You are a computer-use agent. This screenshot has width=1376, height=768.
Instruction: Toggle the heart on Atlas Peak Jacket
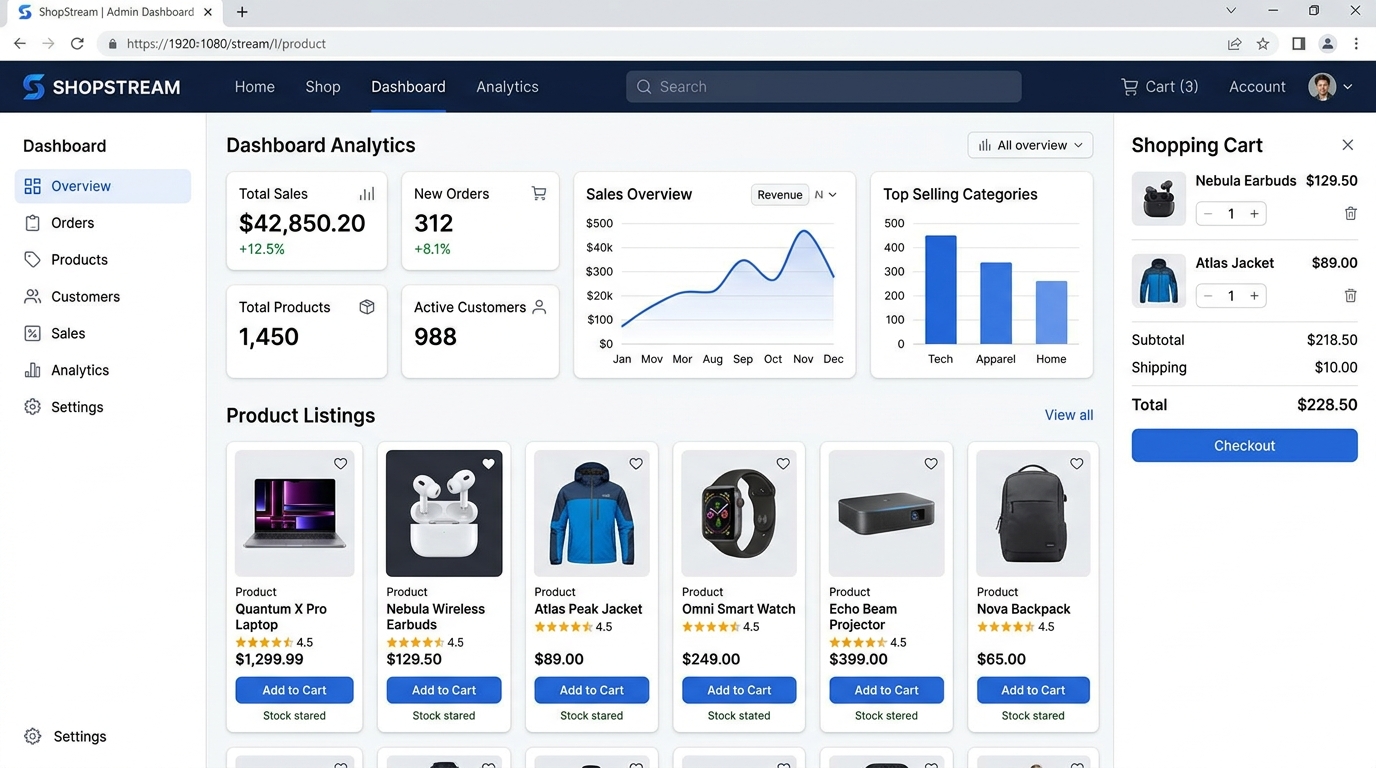coord(636,464)
